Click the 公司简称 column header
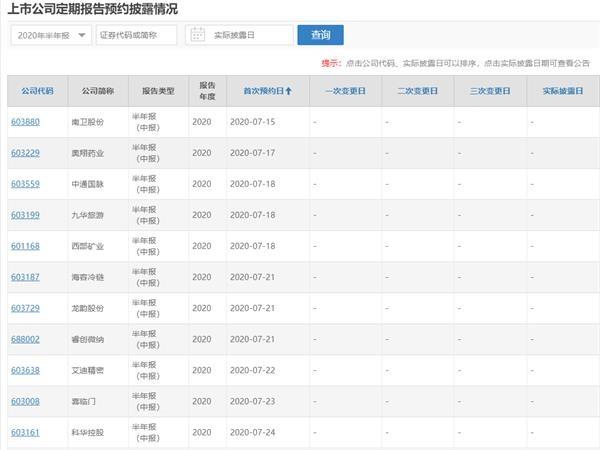 point(98,91)
